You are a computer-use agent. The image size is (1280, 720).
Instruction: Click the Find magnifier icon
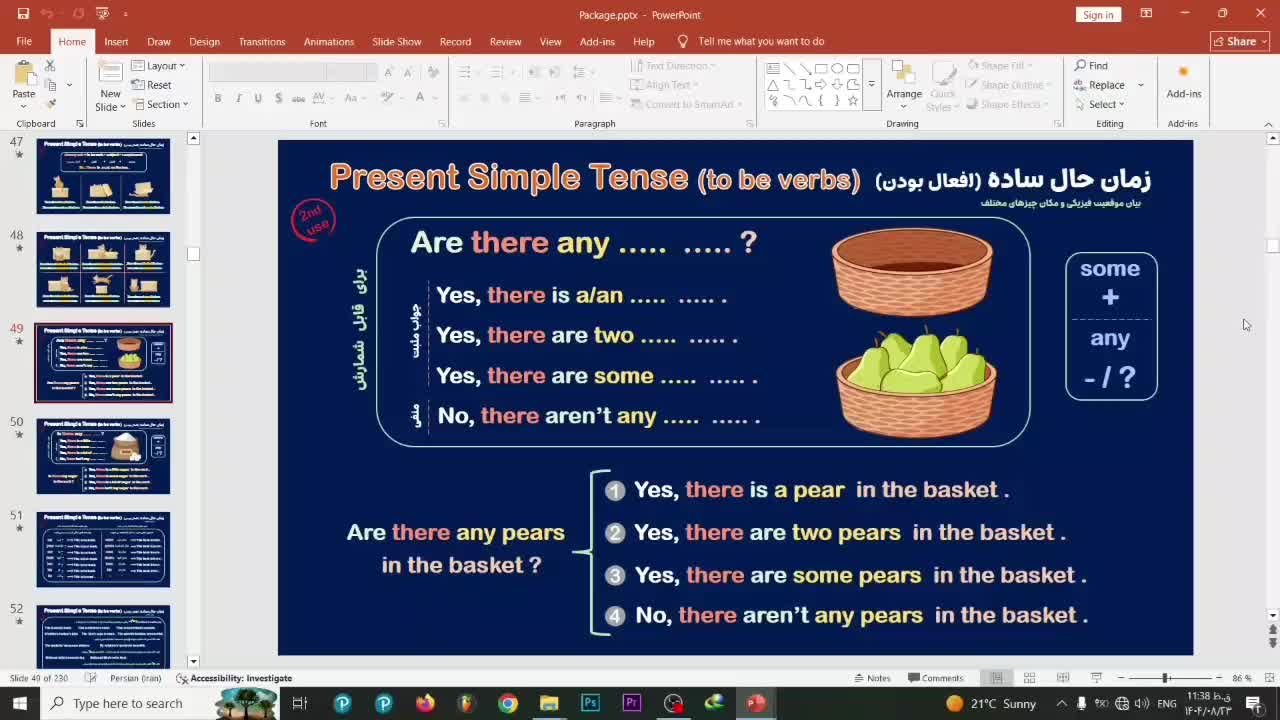(1080, 66)
